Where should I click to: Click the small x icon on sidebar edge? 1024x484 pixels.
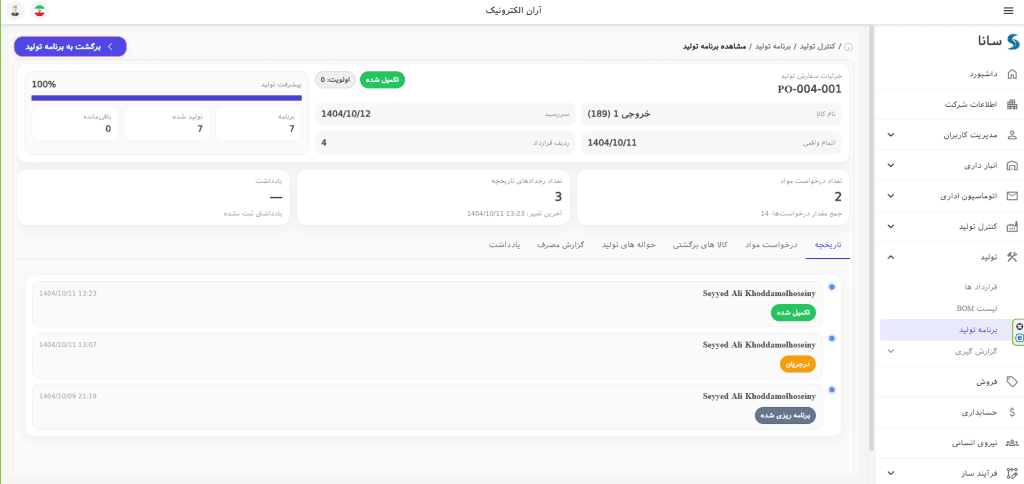1020,327
